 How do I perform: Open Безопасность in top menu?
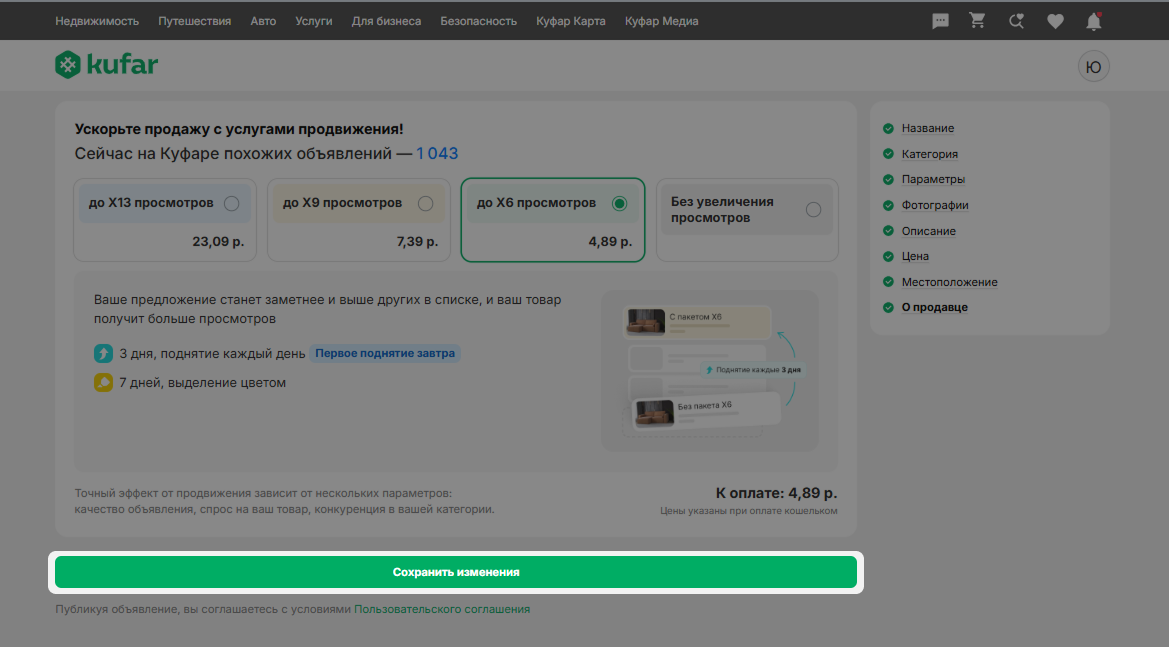pos(479,21)
